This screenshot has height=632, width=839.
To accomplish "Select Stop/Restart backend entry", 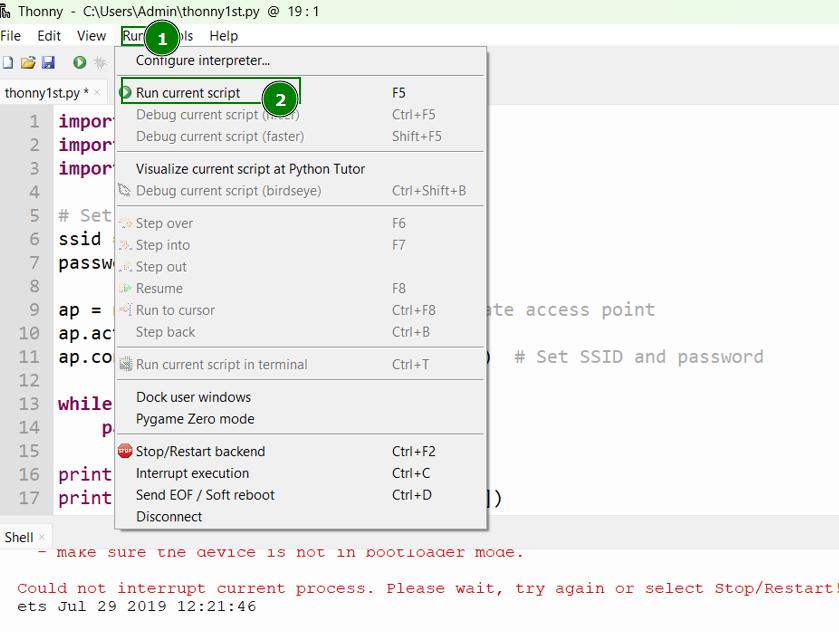I will [x=301, y=451].
